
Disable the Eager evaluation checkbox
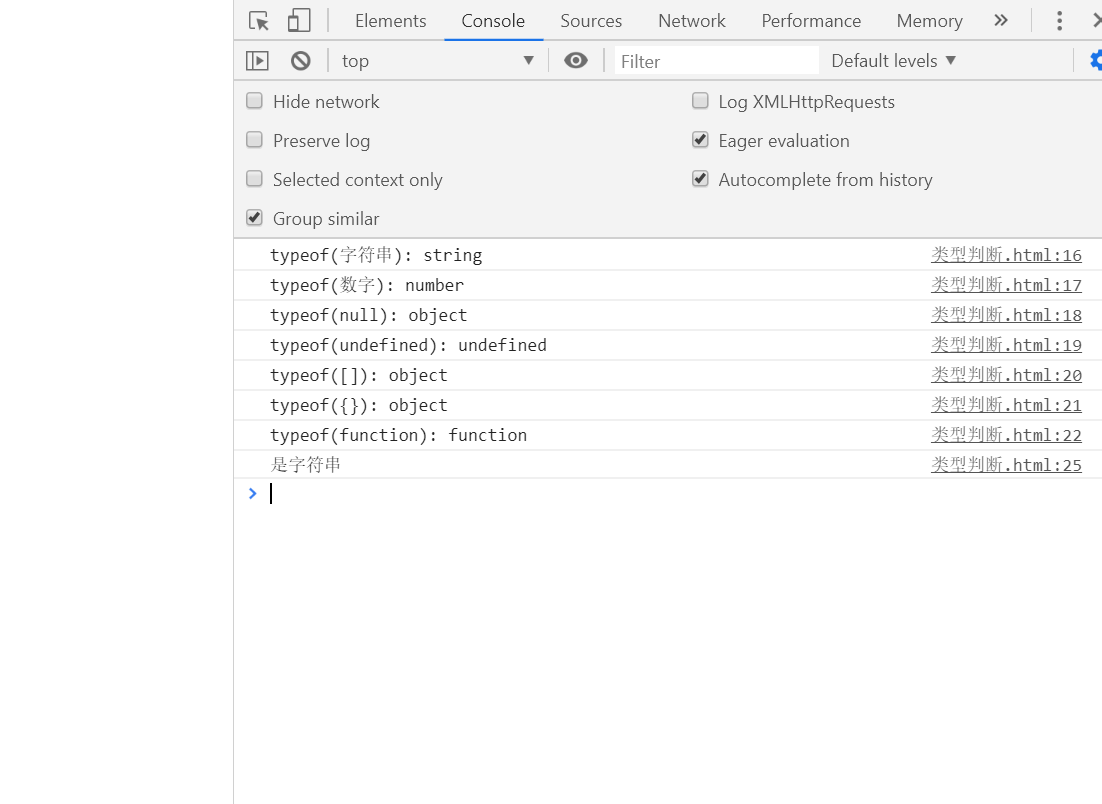(x=700, y=140)
